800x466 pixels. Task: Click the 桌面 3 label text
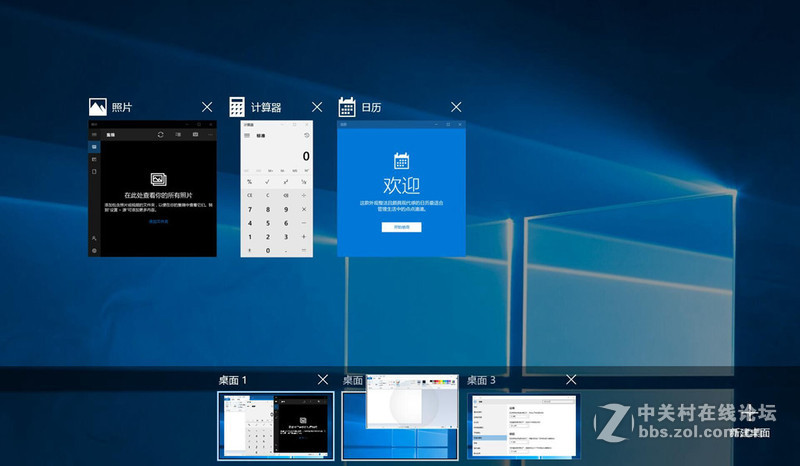[x=481, y=380]
